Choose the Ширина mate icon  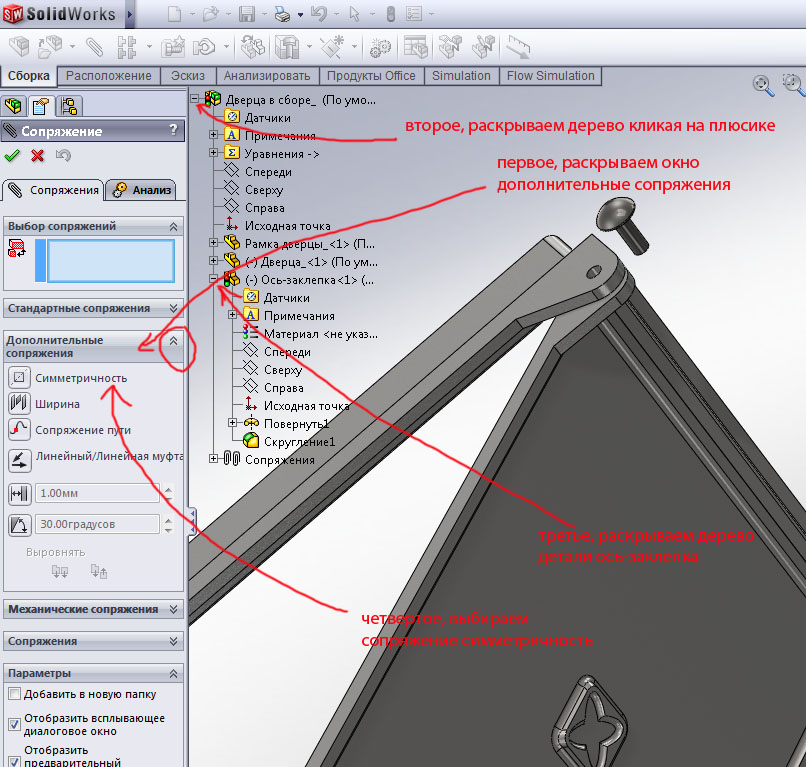18,404
